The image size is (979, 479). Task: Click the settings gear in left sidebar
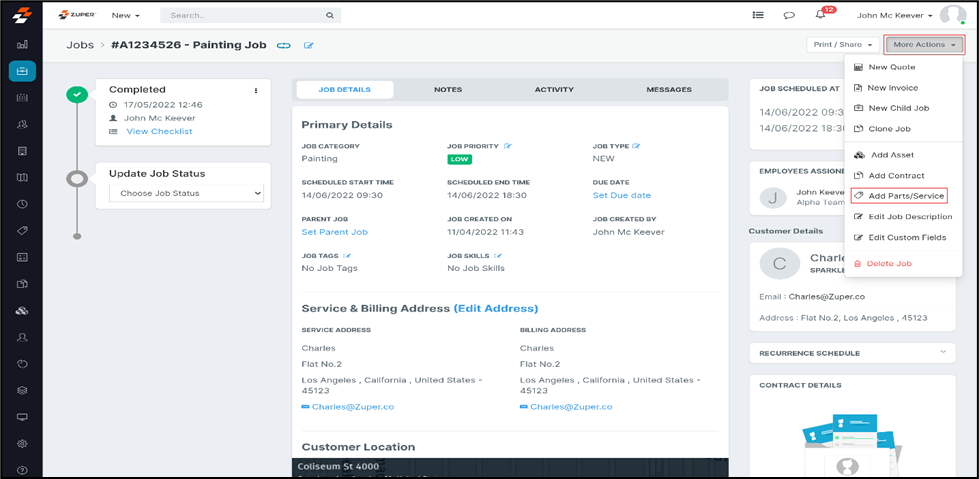coord(22,443)
